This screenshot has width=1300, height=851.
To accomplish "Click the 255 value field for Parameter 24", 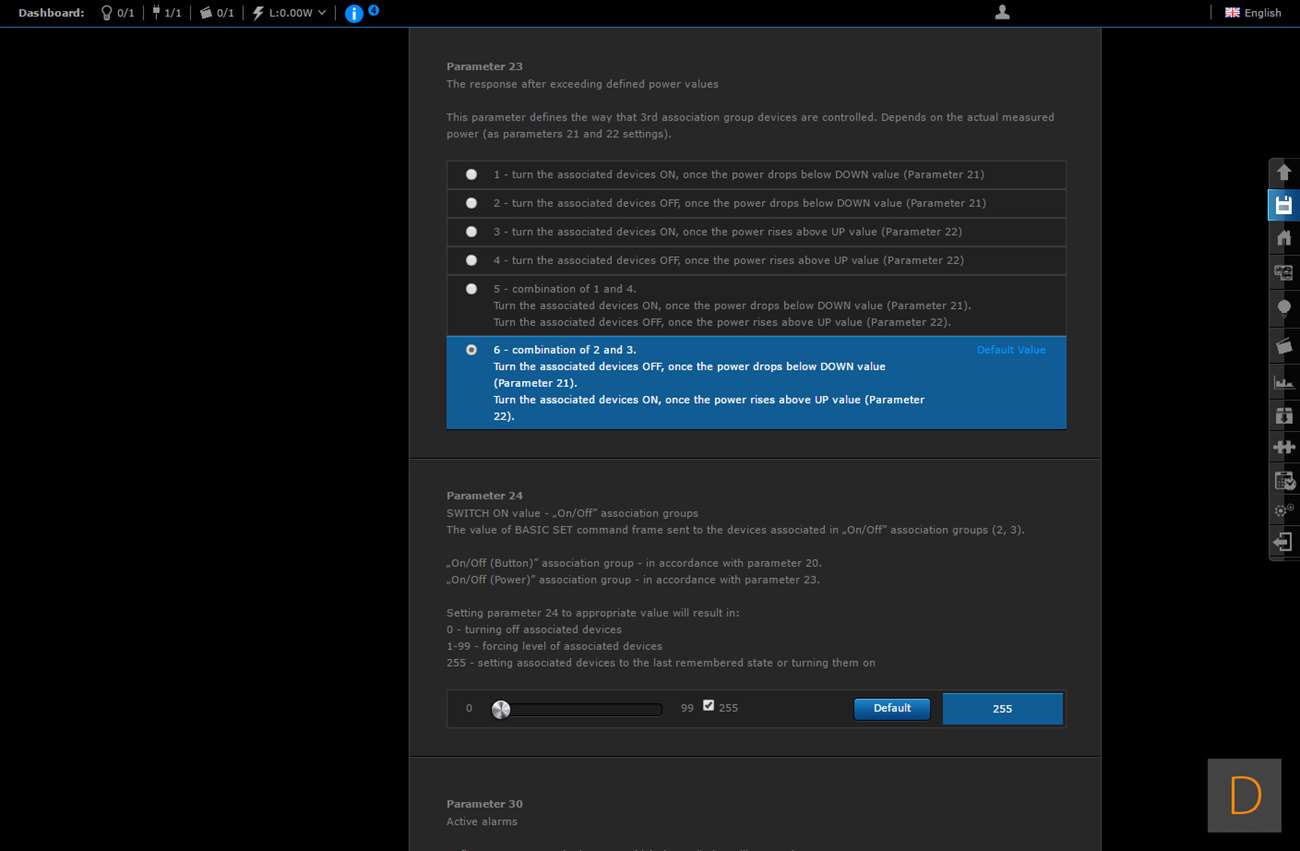I will (x=1002, y=709).
